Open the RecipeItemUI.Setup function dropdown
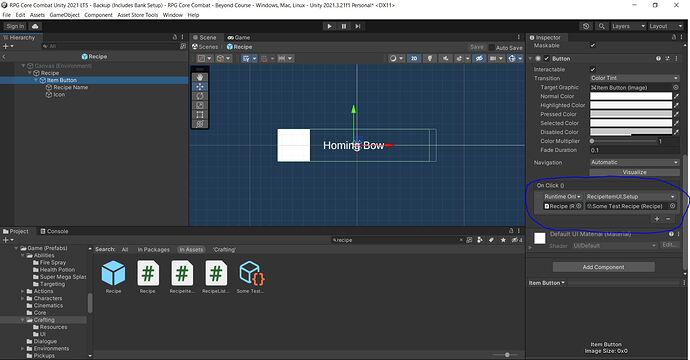 click(631, 197)
